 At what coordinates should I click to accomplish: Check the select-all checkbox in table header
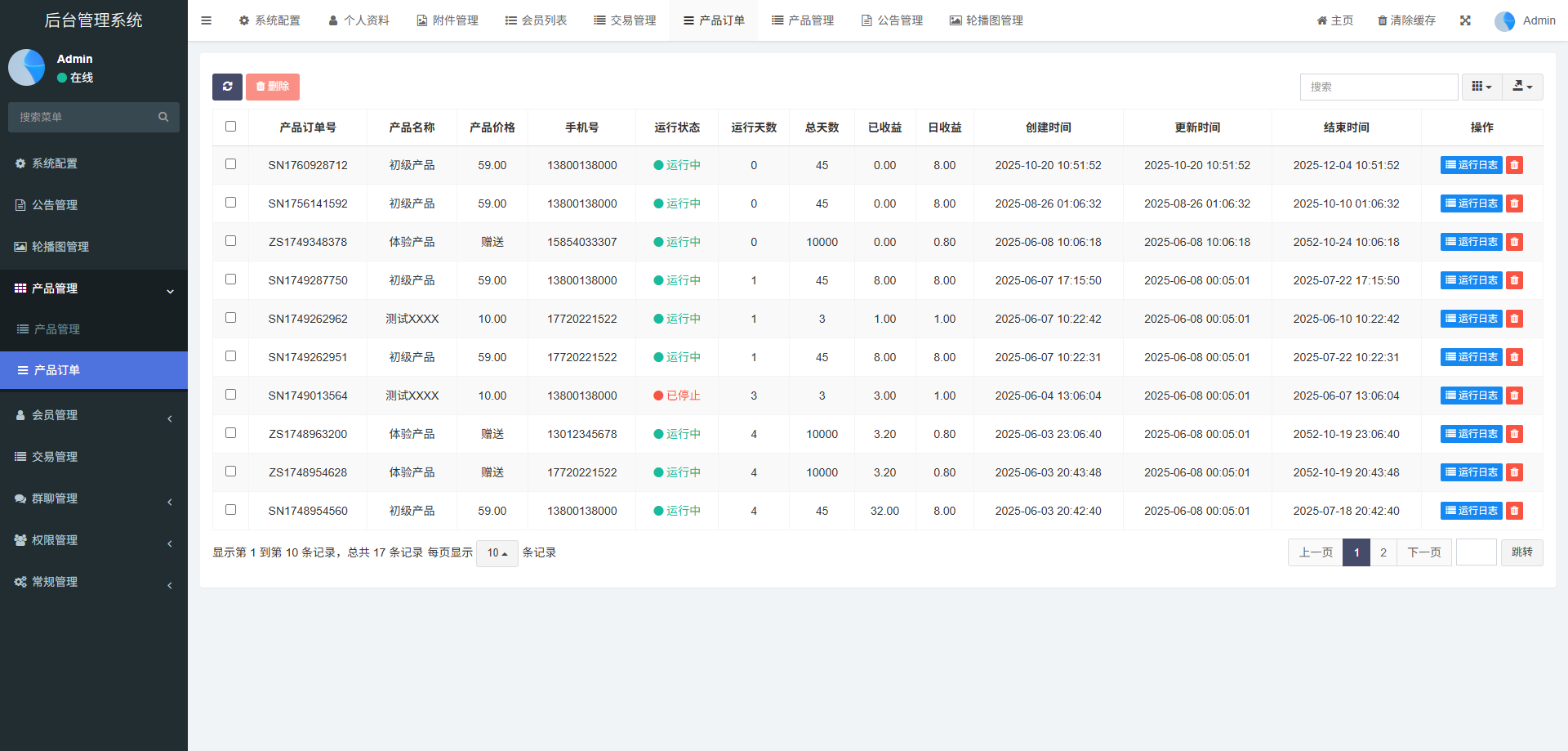230,127
